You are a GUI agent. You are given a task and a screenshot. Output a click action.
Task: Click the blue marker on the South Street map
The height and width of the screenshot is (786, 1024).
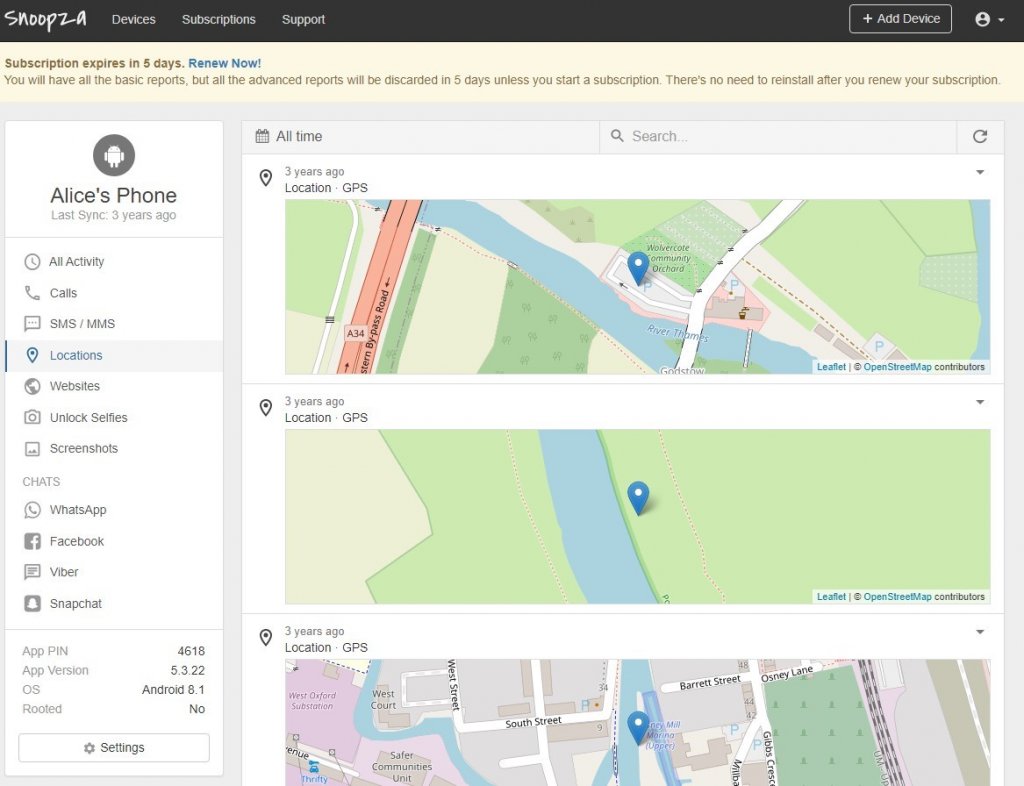638,728
